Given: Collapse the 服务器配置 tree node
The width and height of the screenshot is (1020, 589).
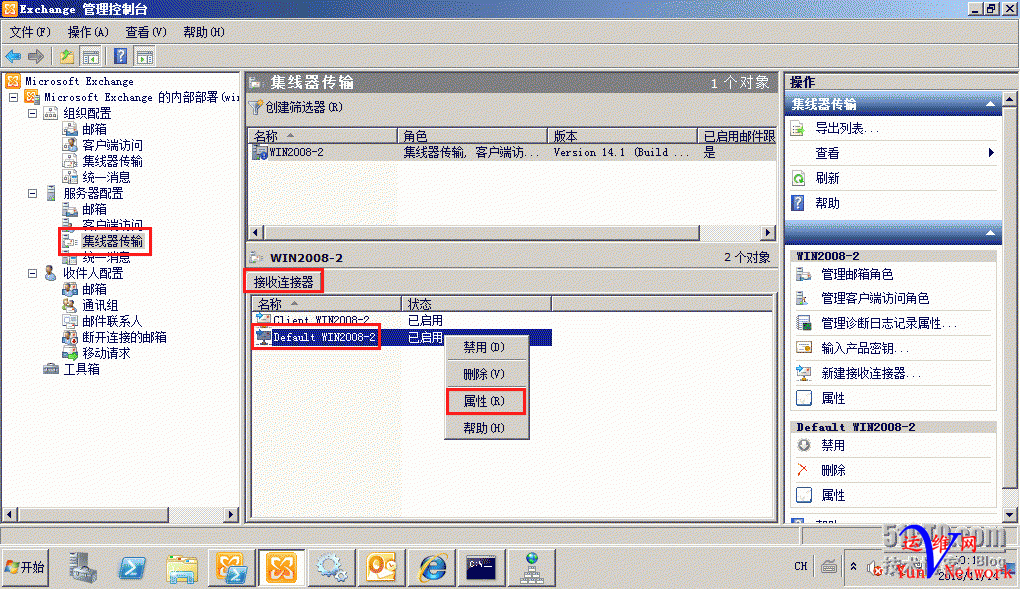Looking at the screenshot, I should point(33,193).
